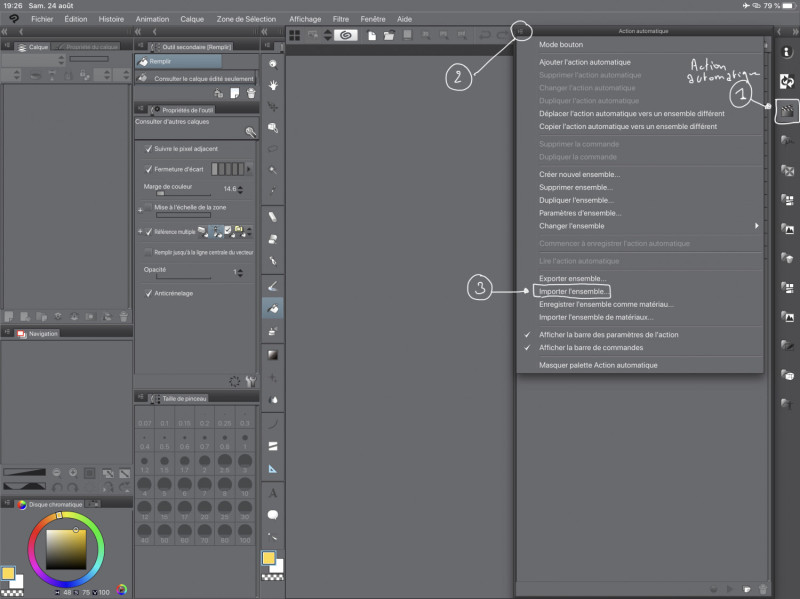Click the Clip Studio spiral icon
Viewport: 800px width, 599px height.
(345, 35)
